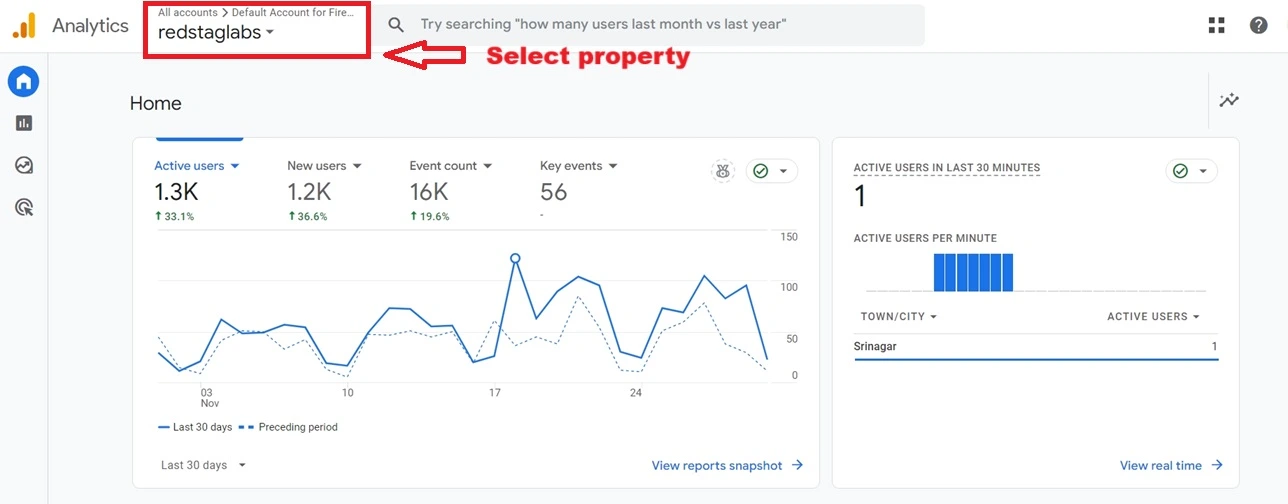The image size is (1288, 504).
Task: Click View real time link
Action: click(x=1171, y=465)
